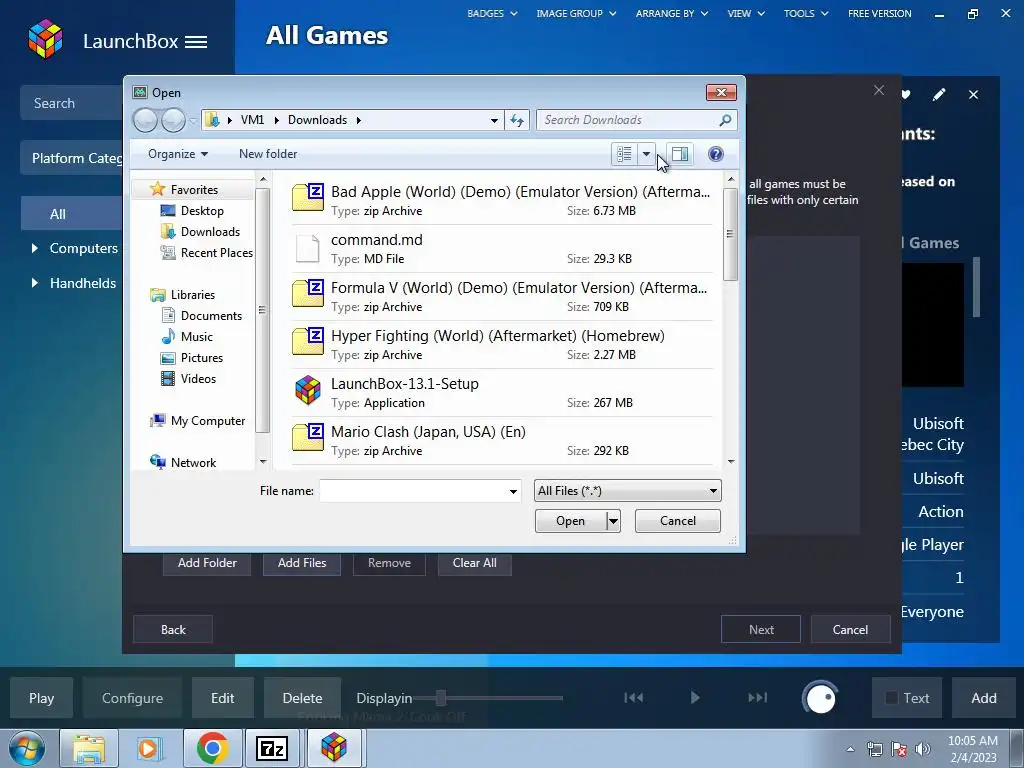Click the volume knob in bottom bar
The image size is (1024, 768).
pyautogui.click(x=820, y=698)
